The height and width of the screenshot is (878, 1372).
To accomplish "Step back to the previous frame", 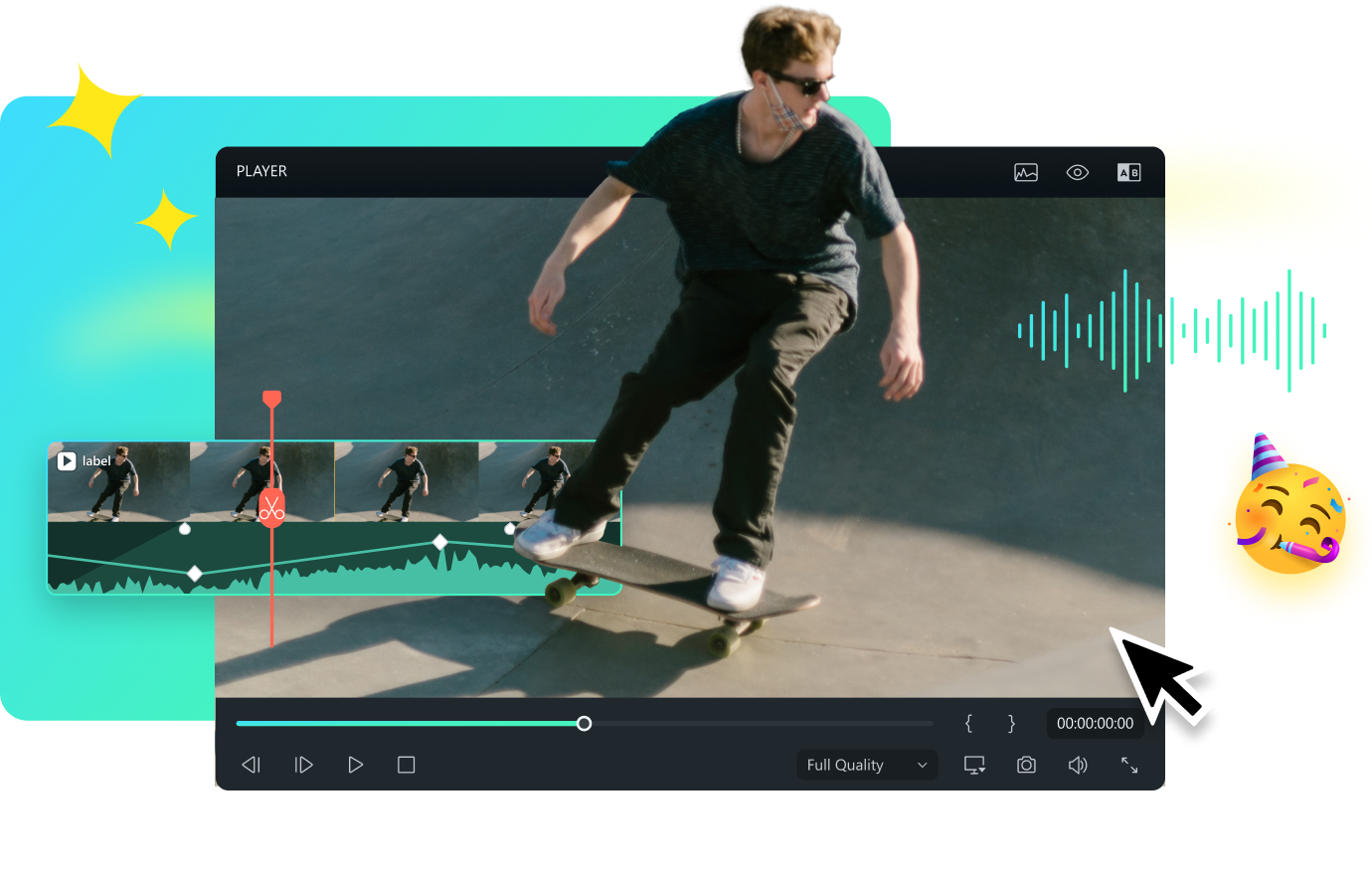I will [x=252, y=765].
